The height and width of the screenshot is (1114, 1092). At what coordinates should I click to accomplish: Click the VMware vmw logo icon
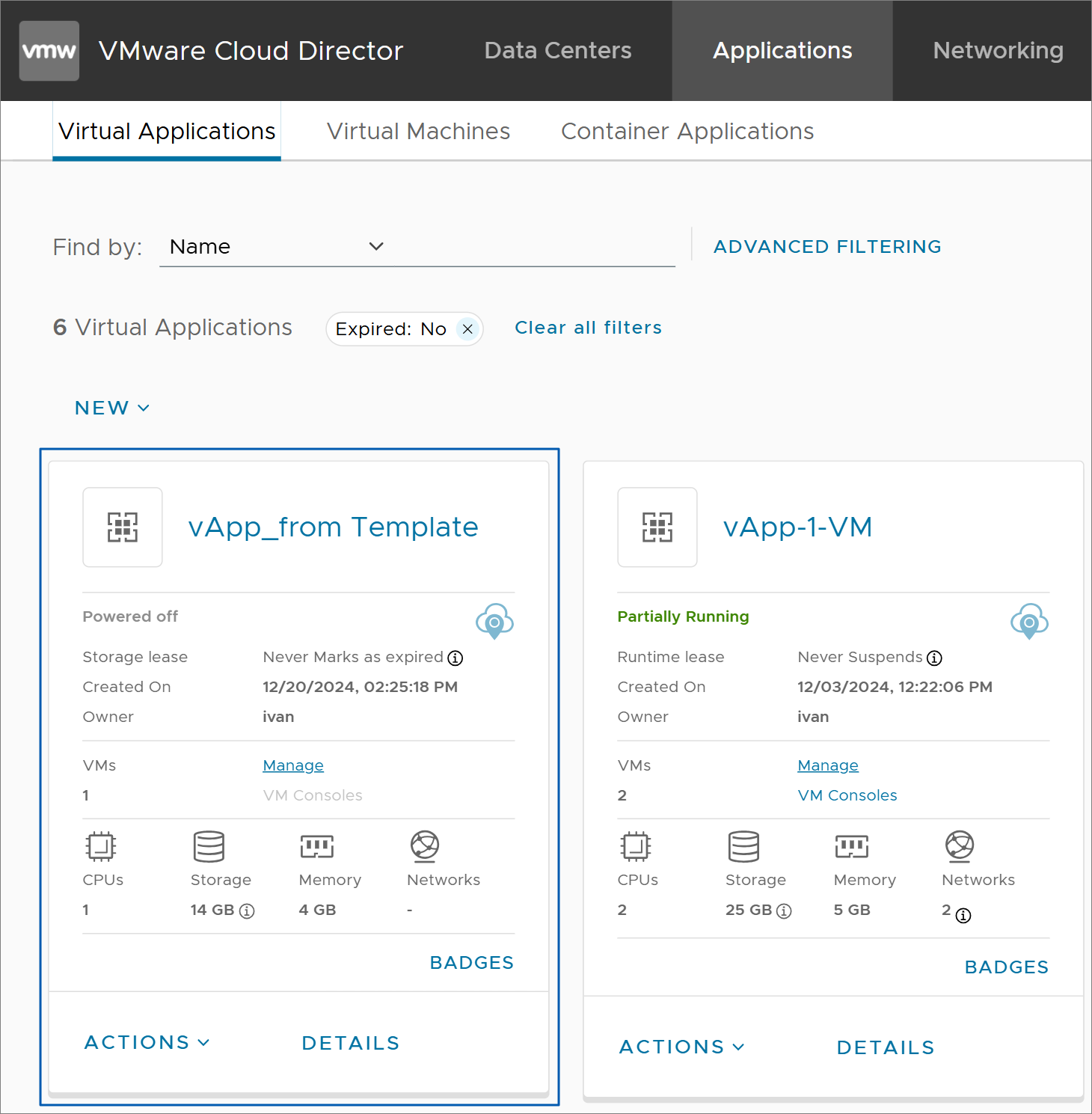click(x=49, y=51)
